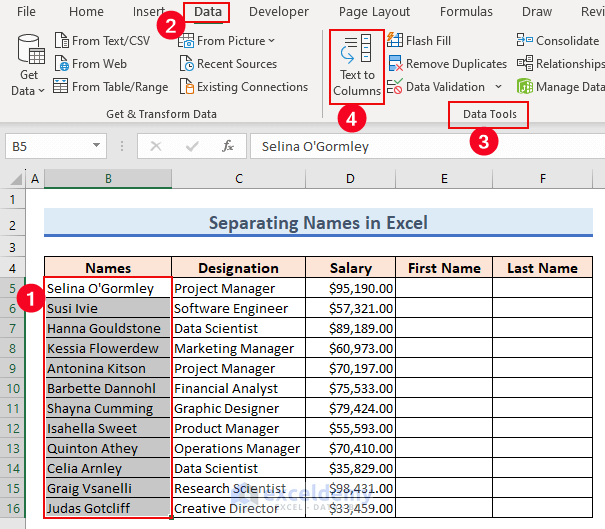Open the Get Data menu
Image resolution: width=605 pixels, height=529 pixels.
point(29,65)
